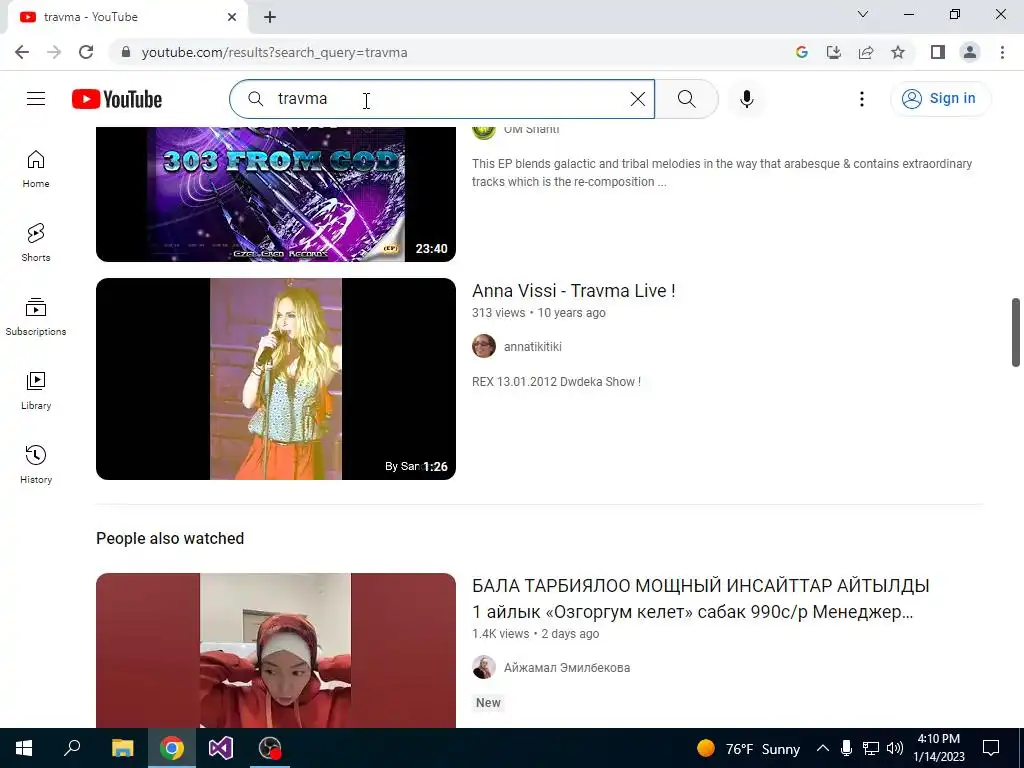The height and width of the screenshot is (768, 1024).
Task: Open History in the sidebar
Action: point(36,464)
